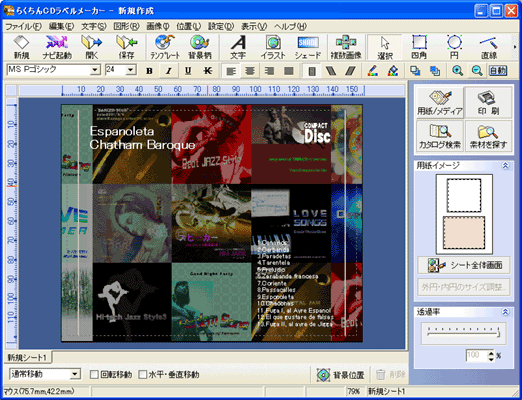Screen dimensions: 522x400
Task: Open 用紙/メディア paper media selection
Action: [440, 103]
